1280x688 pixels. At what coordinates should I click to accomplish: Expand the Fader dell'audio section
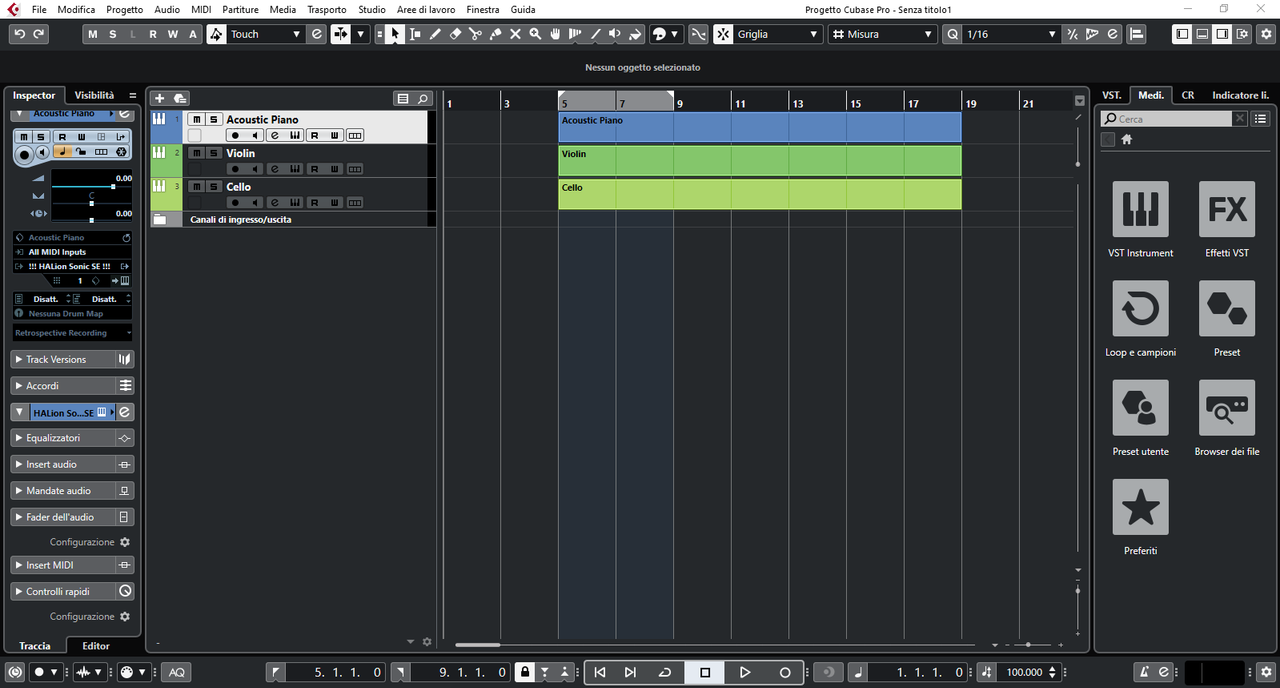coord(72,517)
